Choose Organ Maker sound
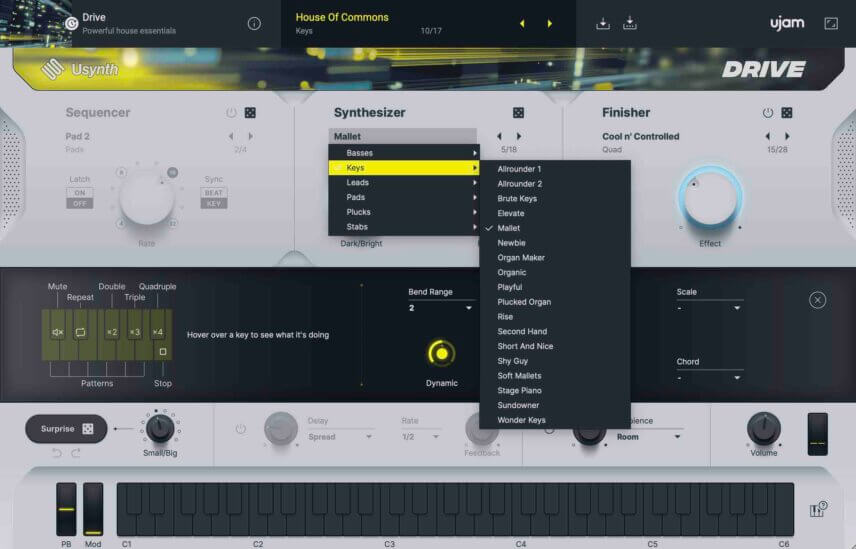The height and width of the screenshot is (549, 856). coord(555,258)
